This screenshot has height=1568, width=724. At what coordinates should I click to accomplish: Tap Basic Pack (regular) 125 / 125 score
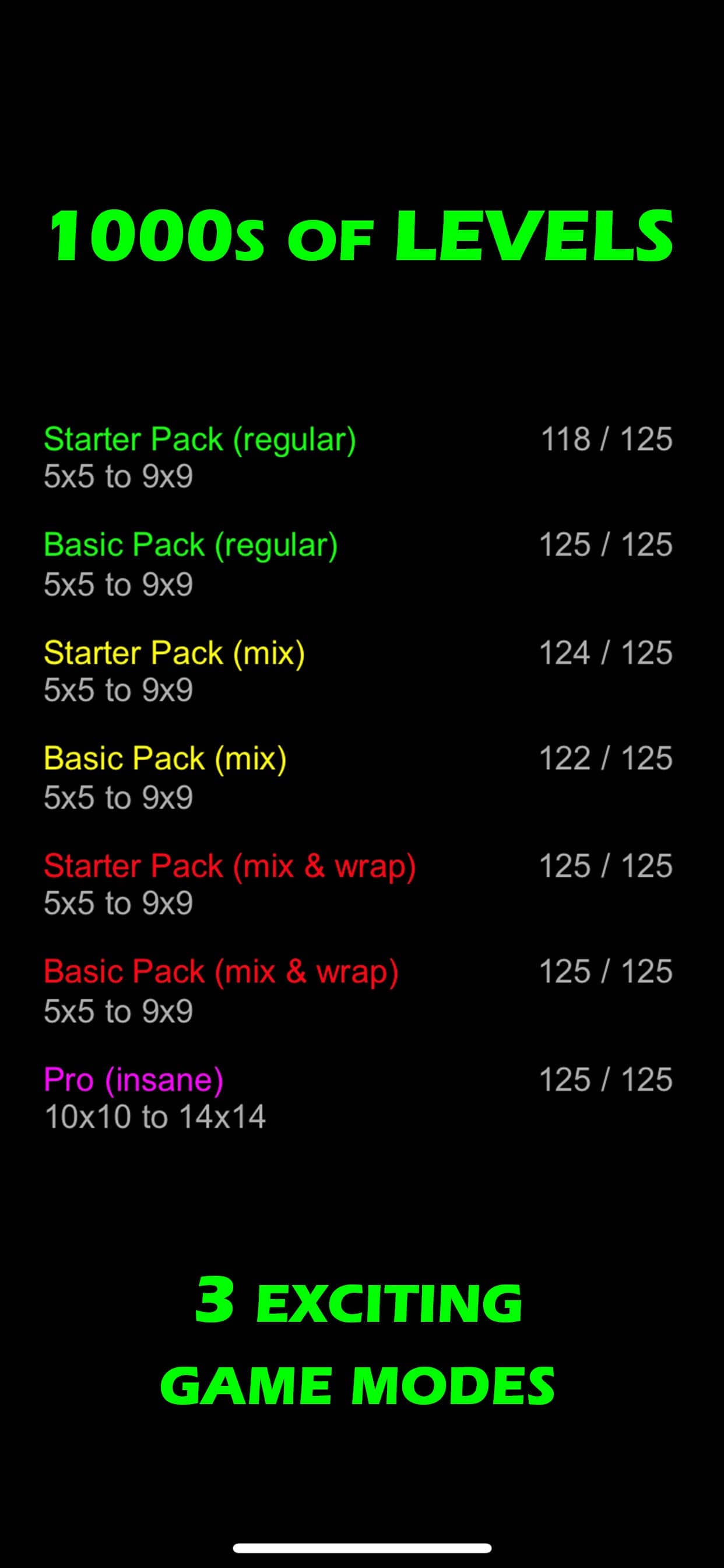click(x=606, y=544)
